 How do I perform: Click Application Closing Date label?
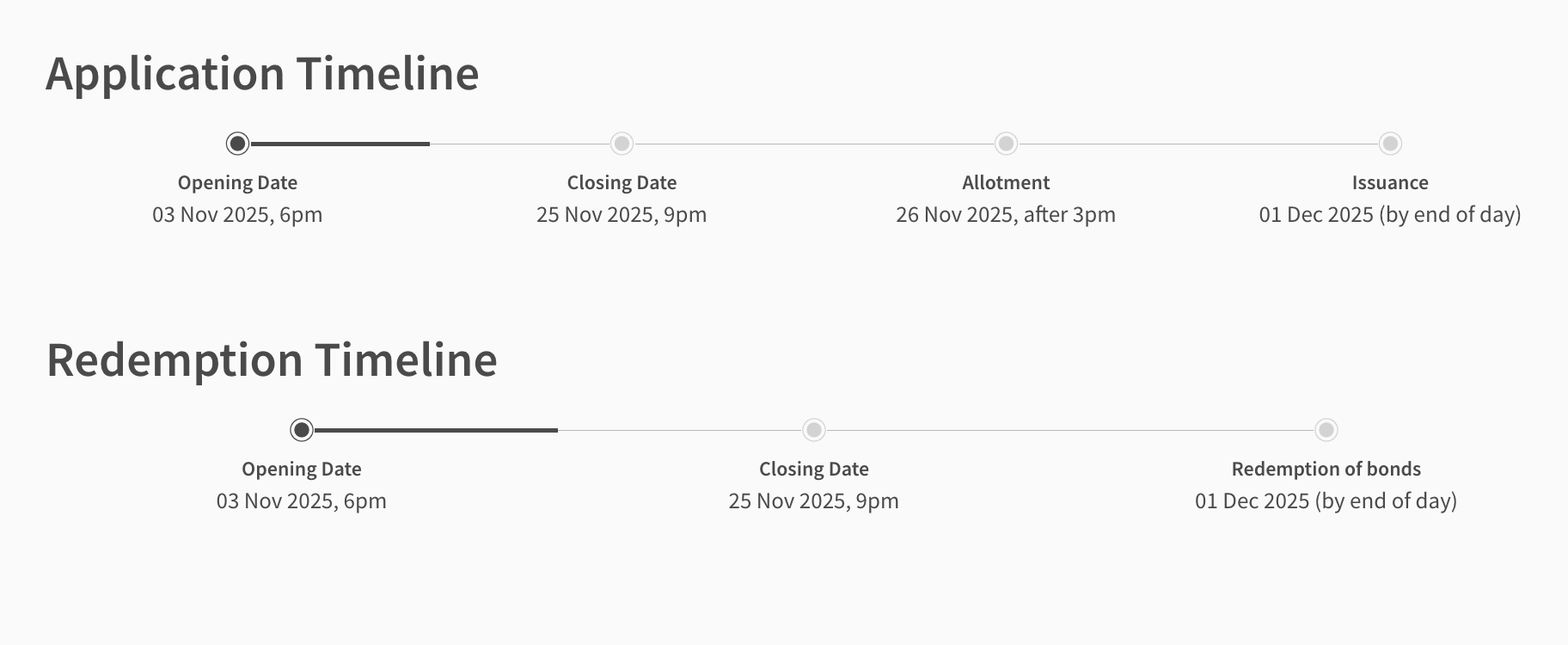(x=622, y=182)
